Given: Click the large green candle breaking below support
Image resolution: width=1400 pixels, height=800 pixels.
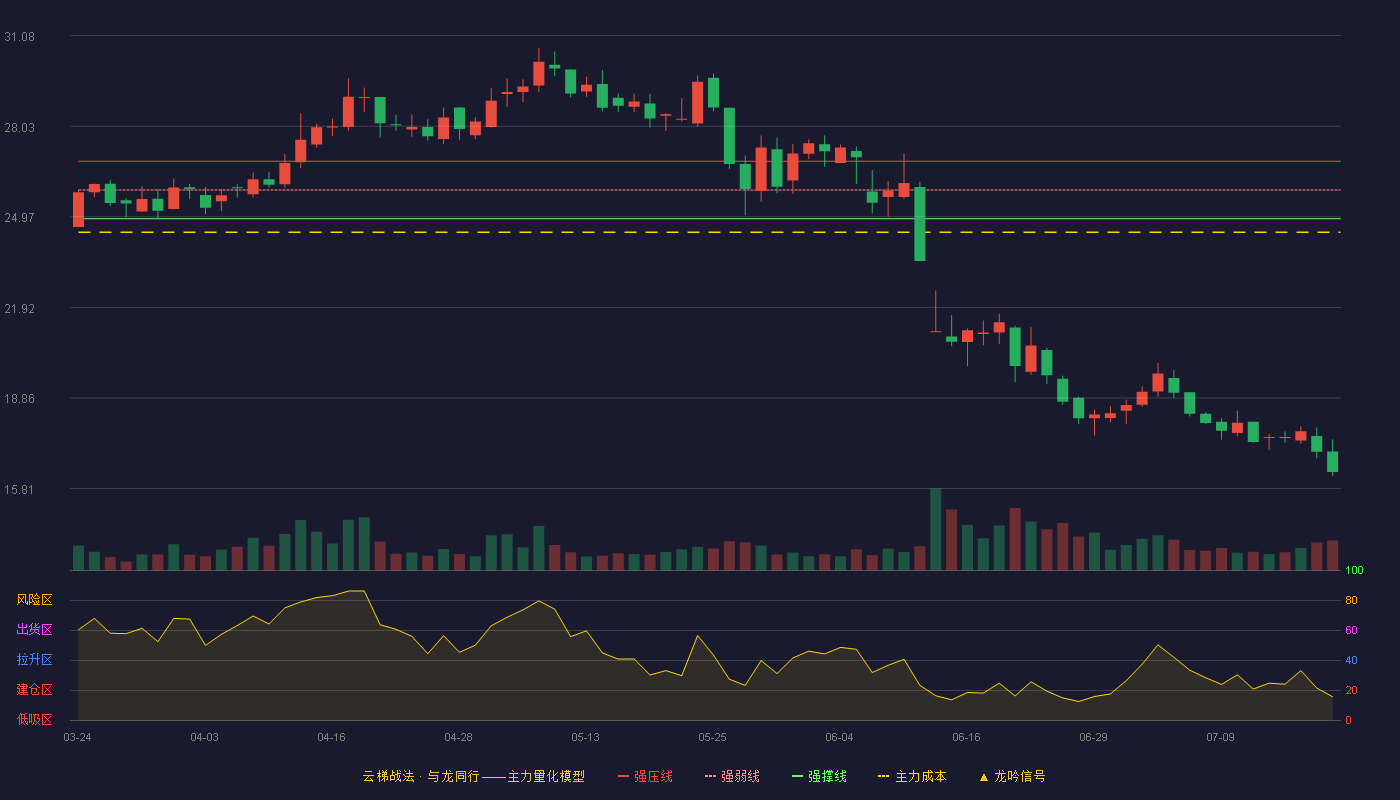Looking at the screenshot, I should [x=920, y=224].
